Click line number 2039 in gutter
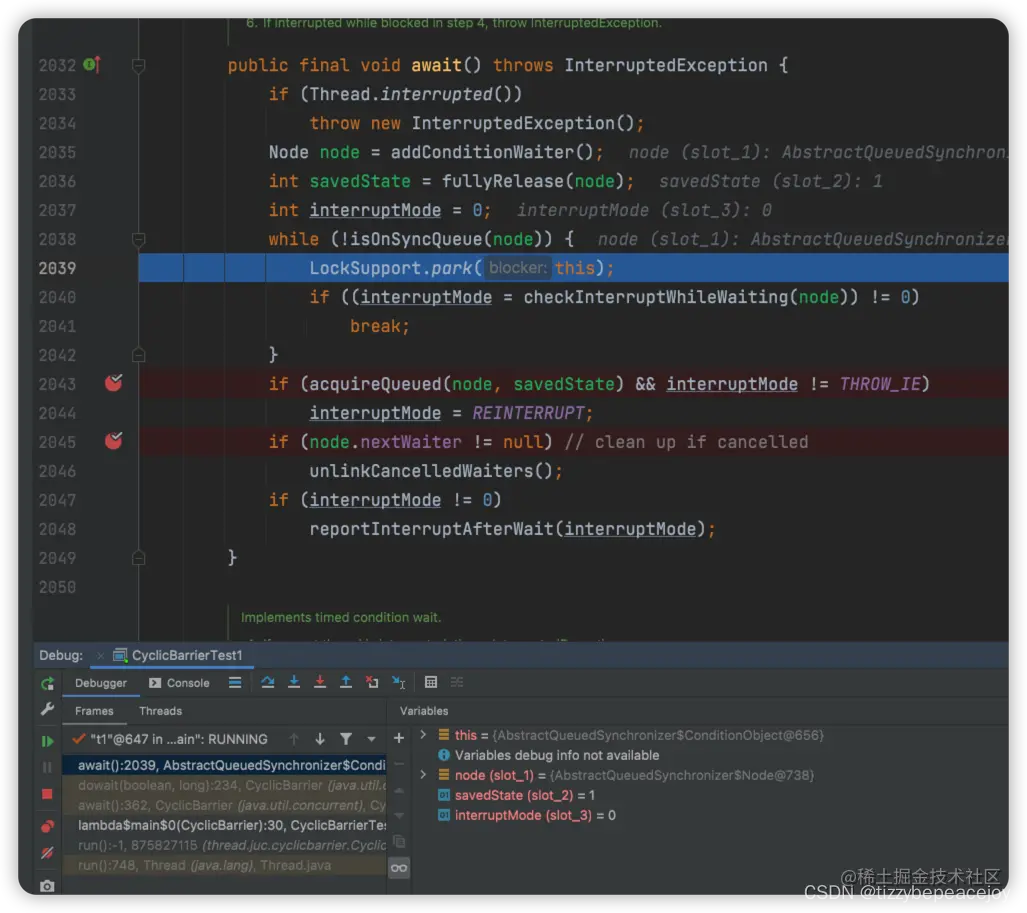1027x913 pixels. pyautogui.click(x=57, y=268)
